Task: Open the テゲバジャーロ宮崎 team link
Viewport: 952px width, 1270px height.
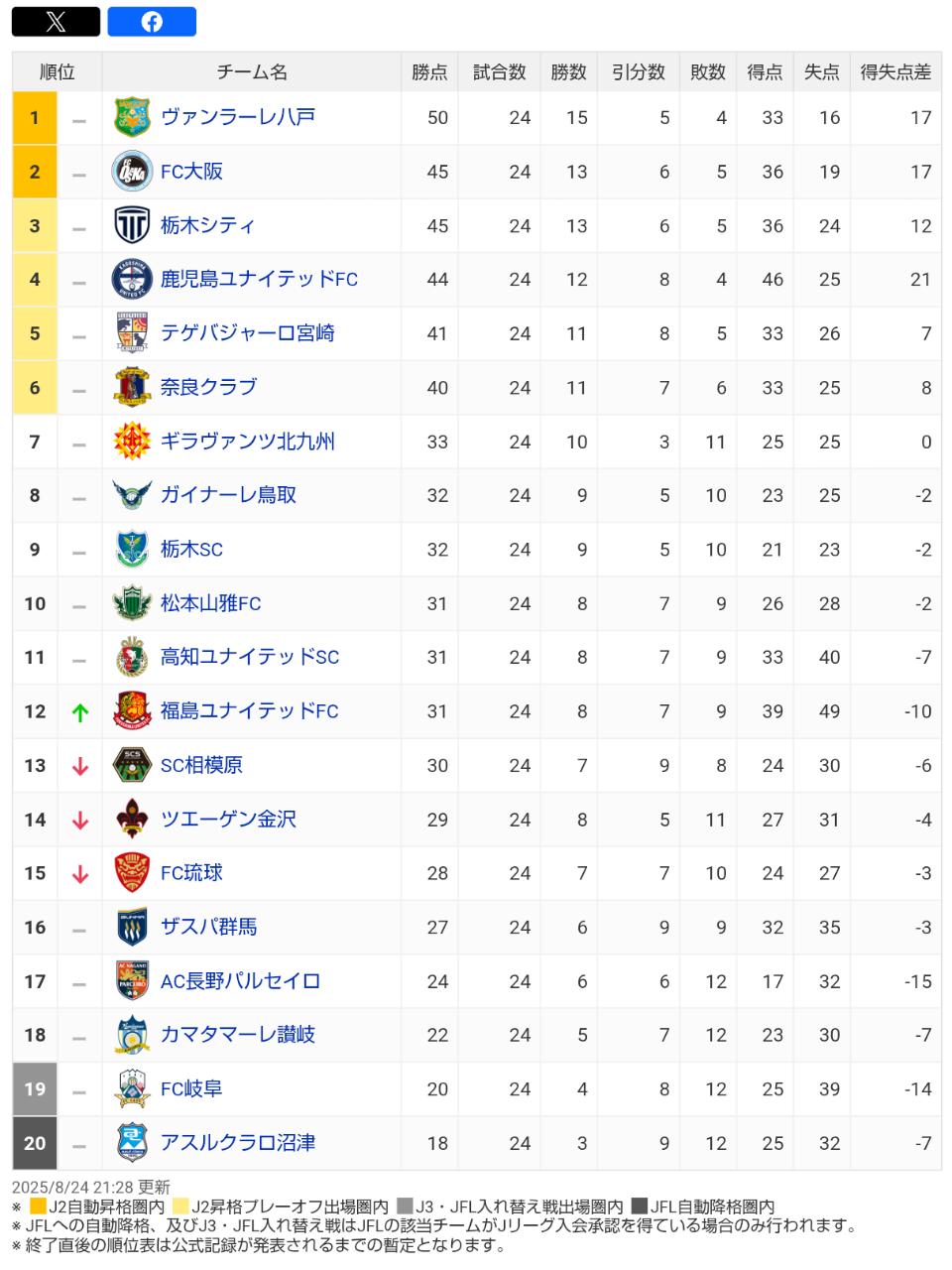Action: point(248,333)
